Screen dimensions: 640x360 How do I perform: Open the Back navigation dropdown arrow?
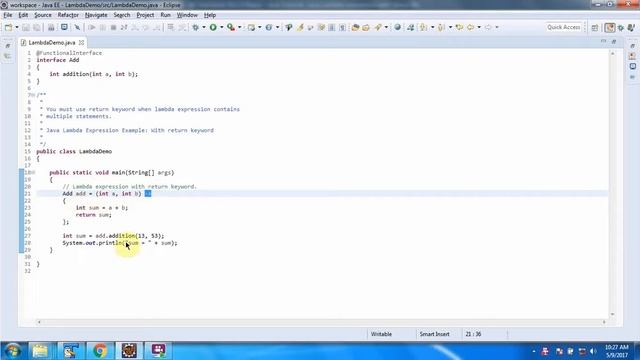point(479,27)
